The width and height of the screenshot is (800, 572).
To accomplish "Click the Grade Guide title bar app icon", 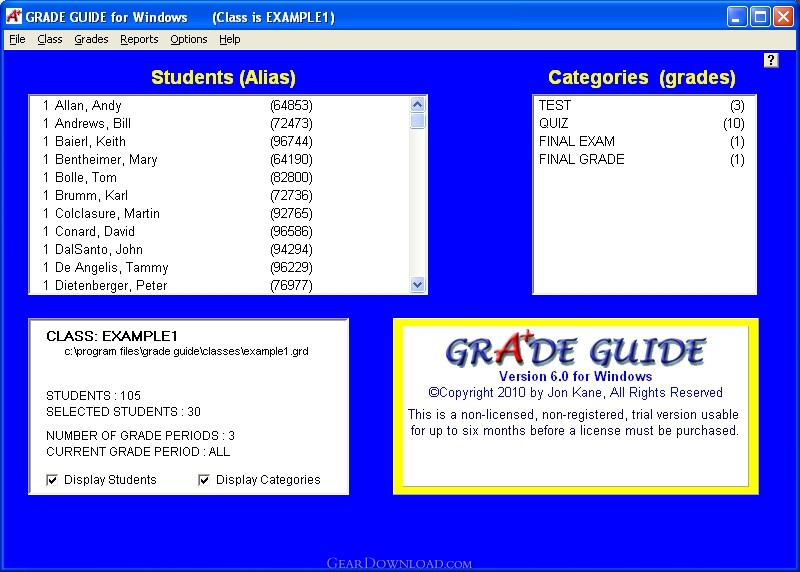I will [x=14, y=16].
